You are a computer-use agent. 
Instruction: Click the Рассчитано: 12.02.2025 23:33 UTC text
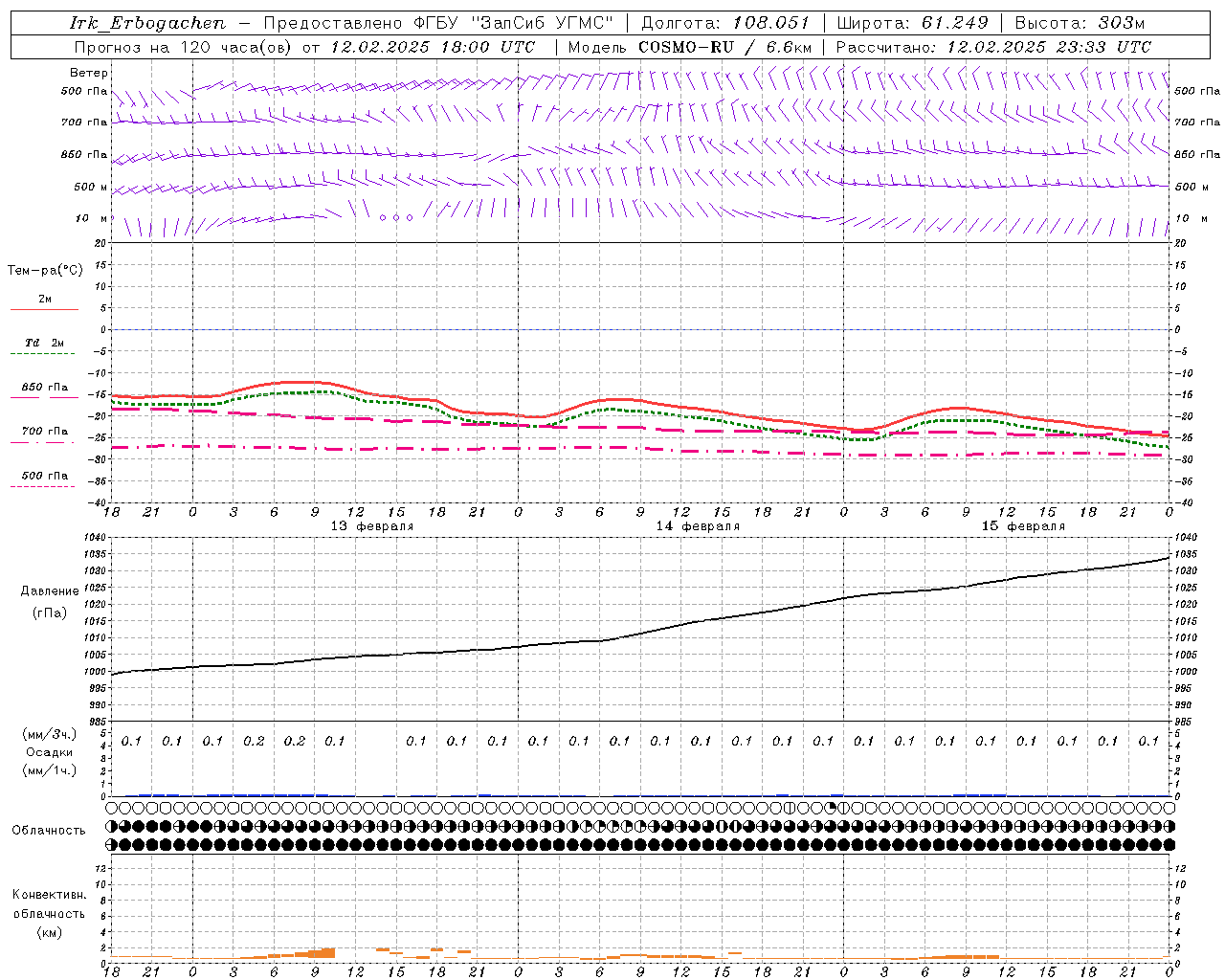993,47
